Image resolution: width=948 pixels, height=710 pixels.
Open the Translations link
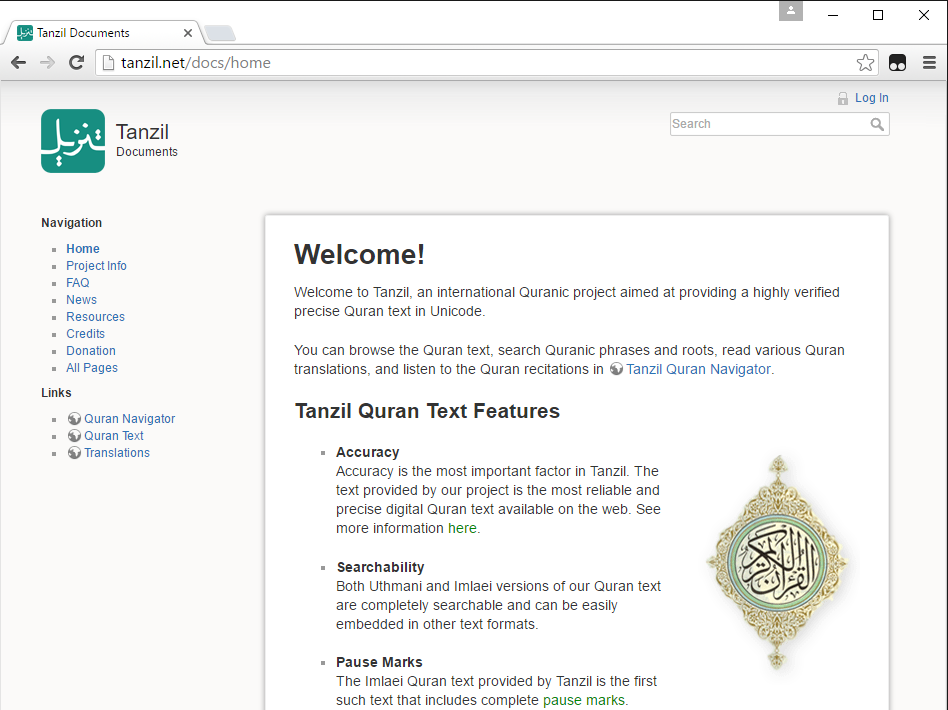coord(117,452)
